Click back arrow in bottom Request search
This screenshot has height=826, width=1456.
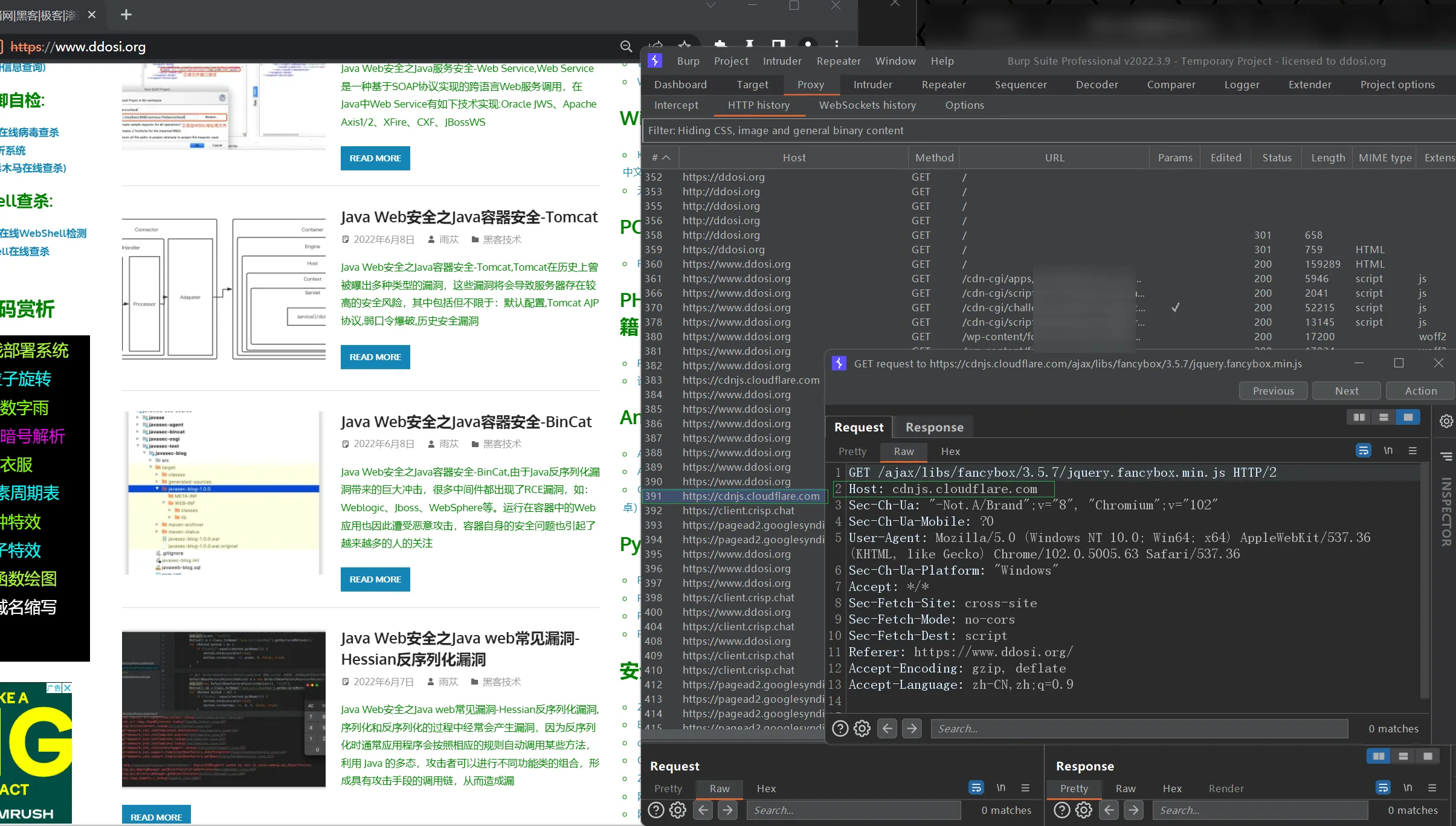(x=703, y=810)
